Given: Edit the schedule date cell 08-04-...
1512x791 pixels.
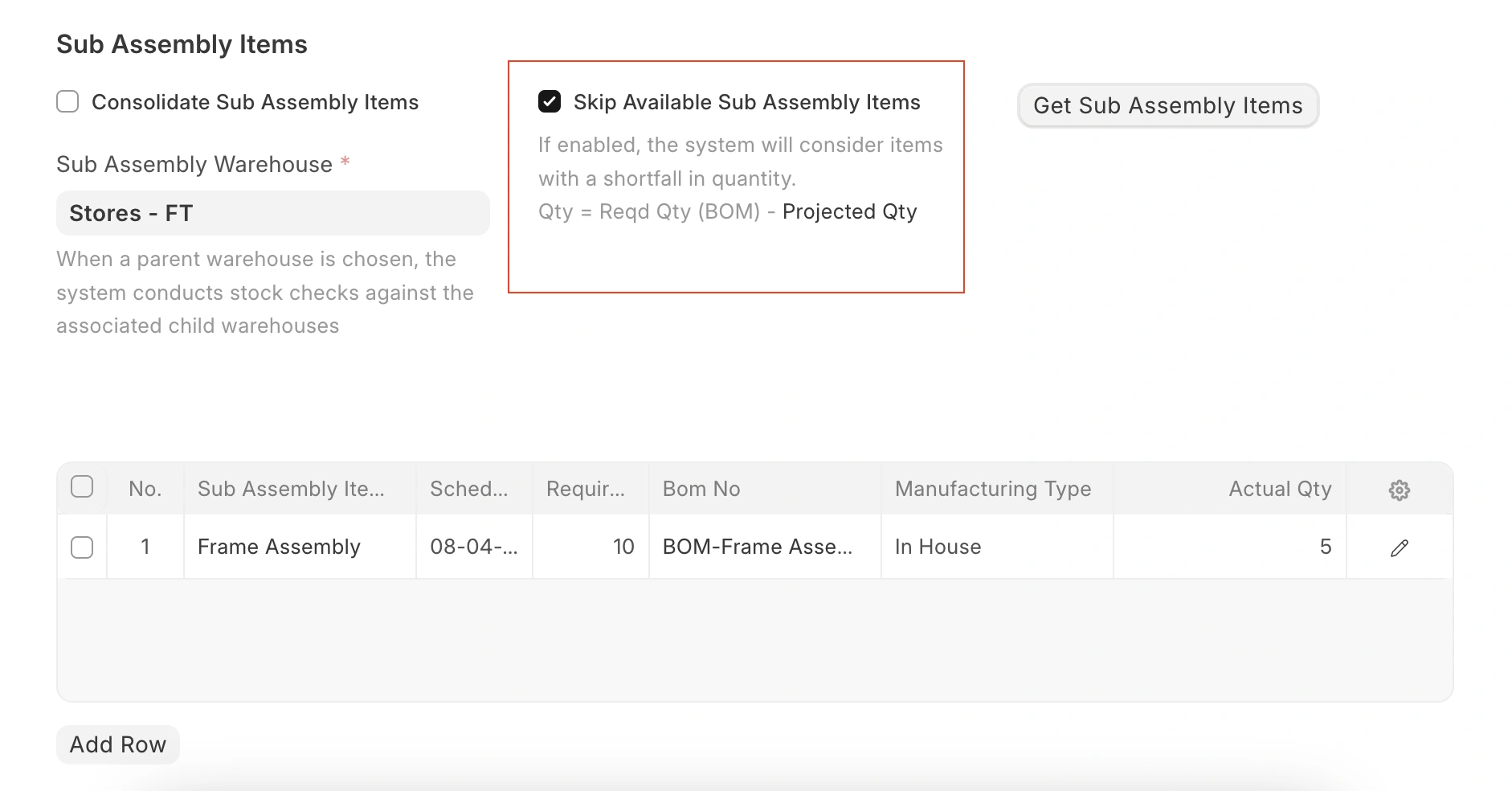Looking at the screenshot, I should tap(473, 547).
